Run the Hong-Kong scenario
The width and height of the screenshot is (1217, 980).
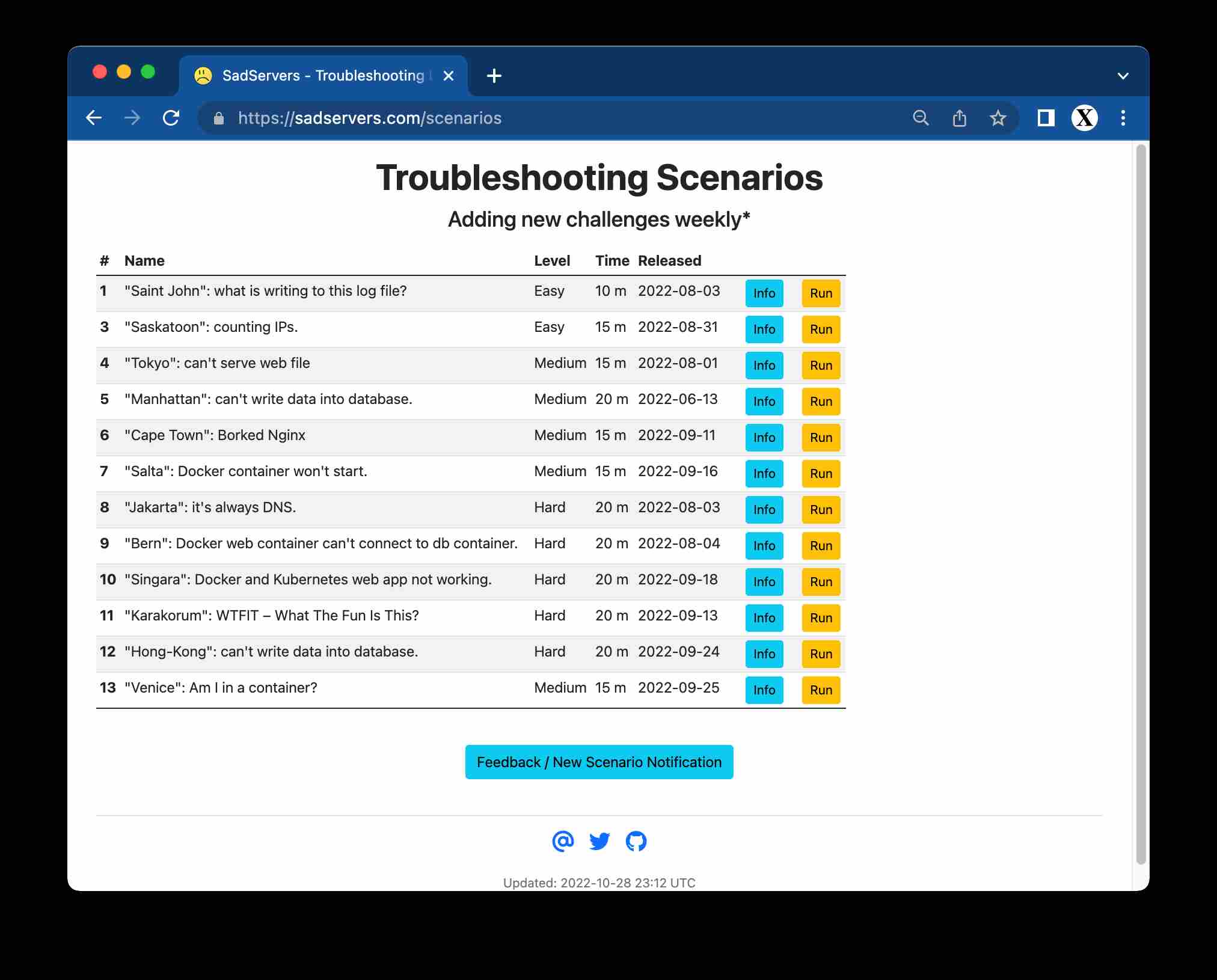pyautogui.click(x=821, y=654)
